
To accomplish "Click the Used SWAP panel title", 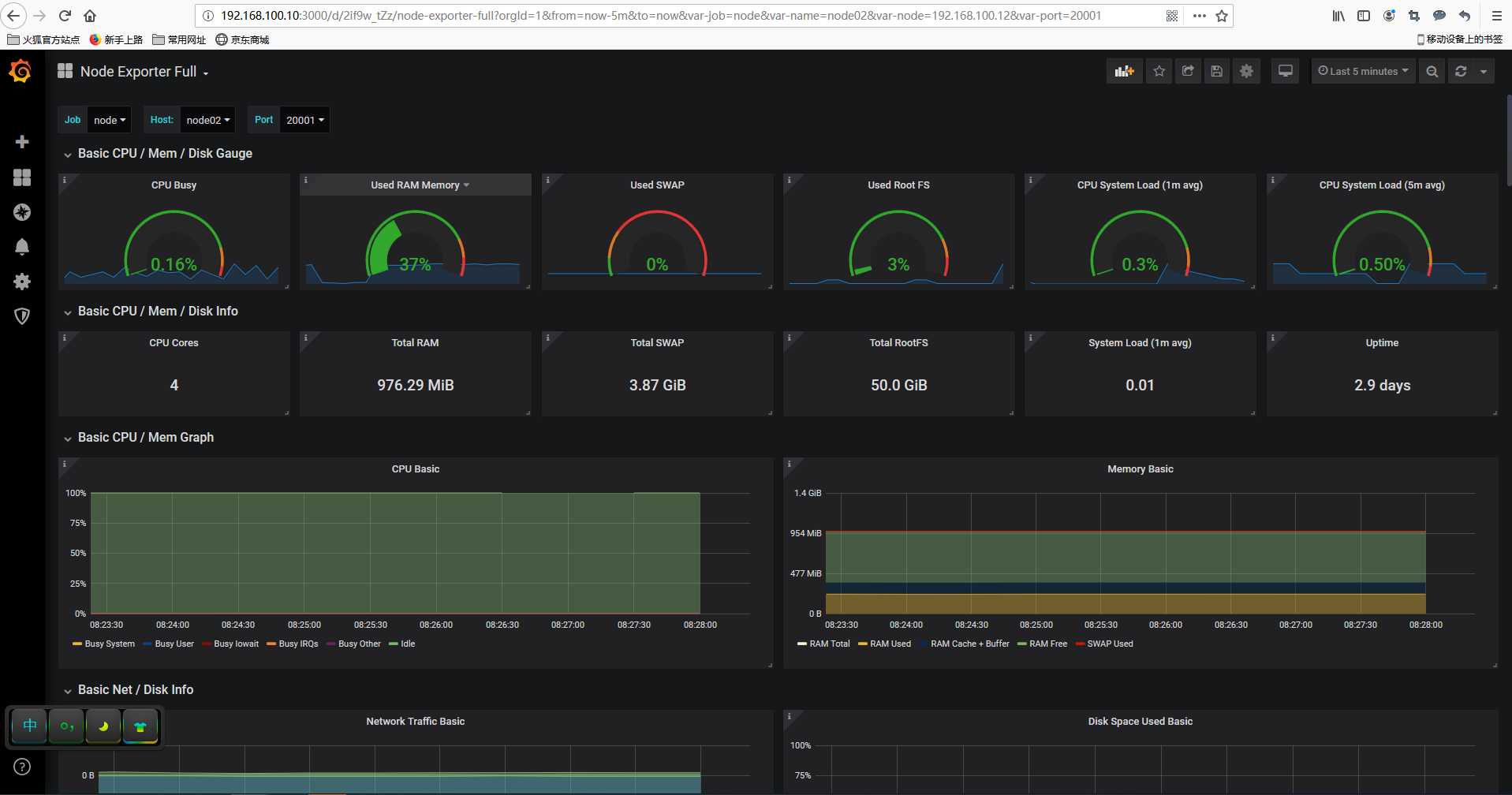I will (657, 185).
